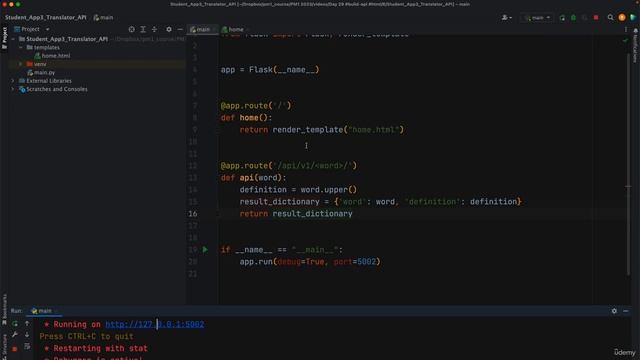
Task: Click 'port=5002' in app.run call
Action: [355, 262]
